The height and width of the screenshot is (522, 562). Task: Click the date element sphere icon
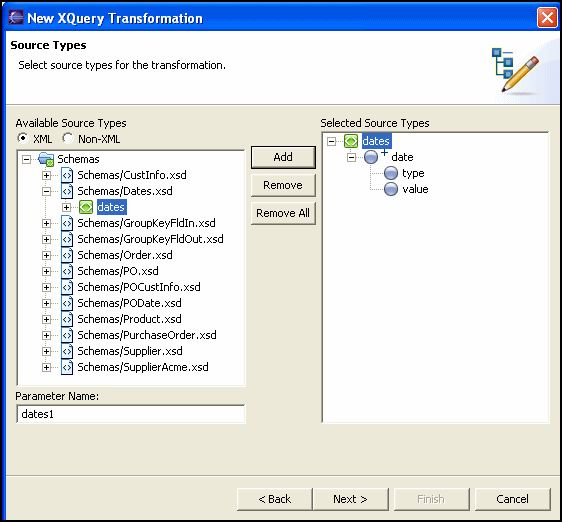[371, 157]
